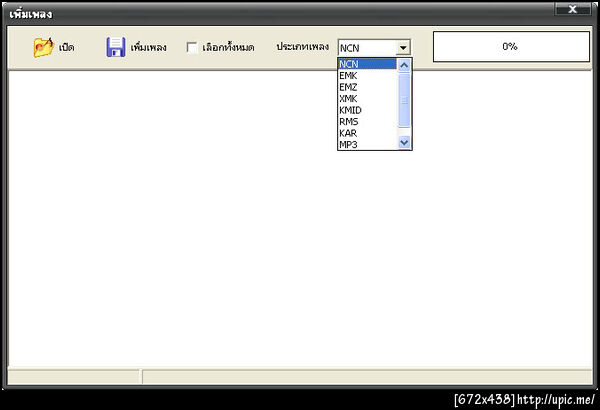Select NCN in the dropdown list

367,64
